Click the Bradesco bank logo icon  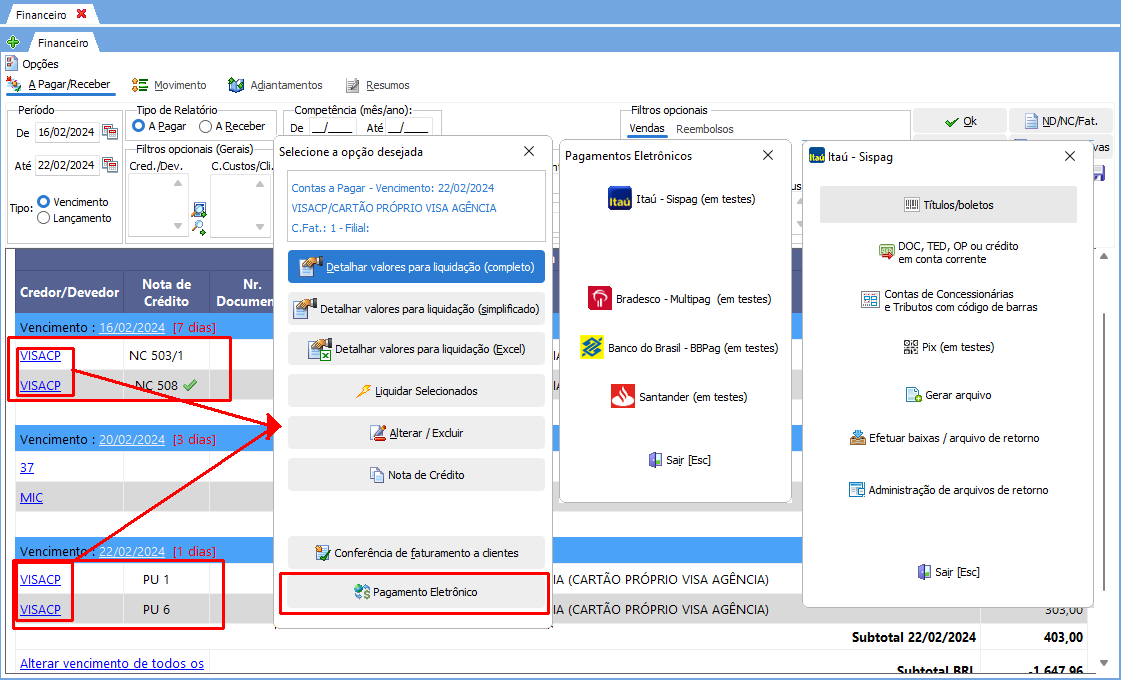pyautogui.click(x=599, y=299)
